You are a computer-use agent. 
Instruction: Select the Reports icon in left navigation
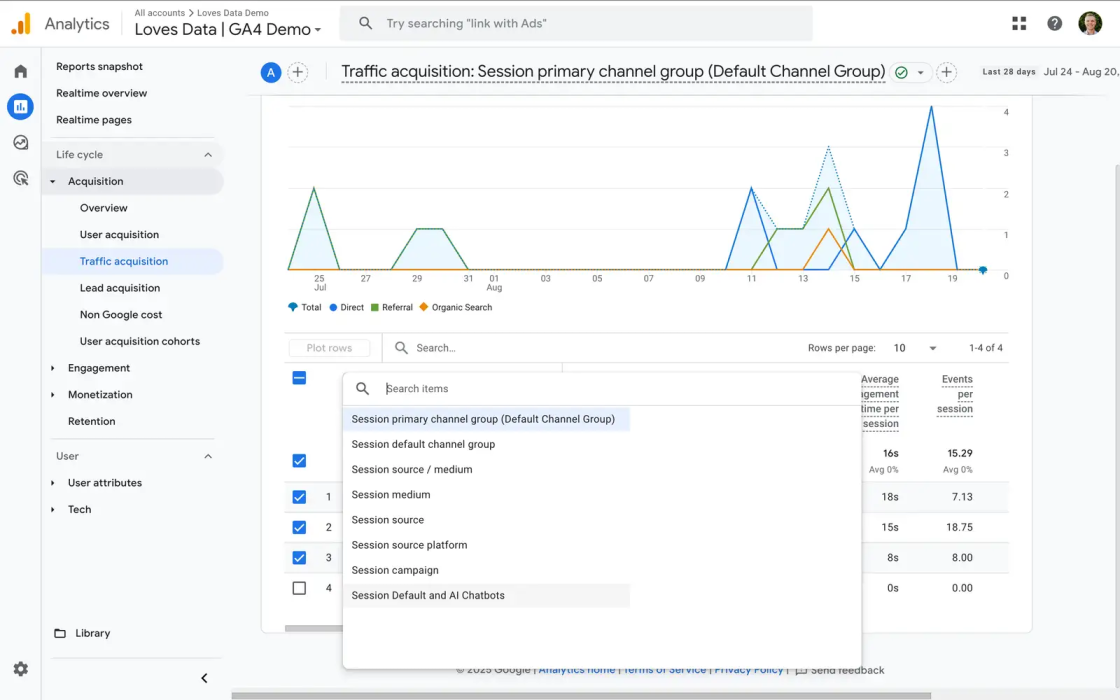tap(20, 107)
